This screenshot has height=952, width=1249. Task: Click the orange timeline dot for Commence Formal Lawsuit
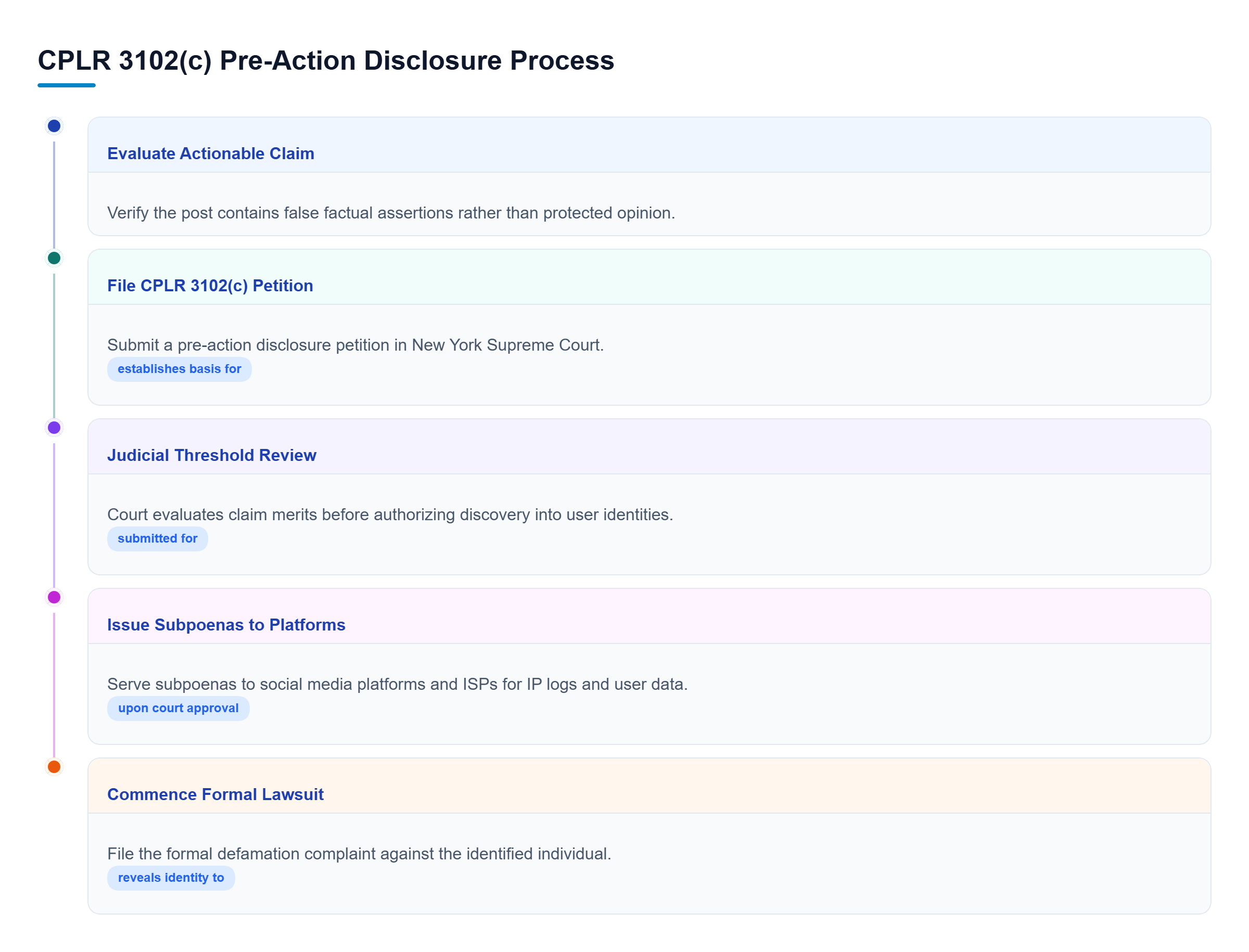(54, 766)
